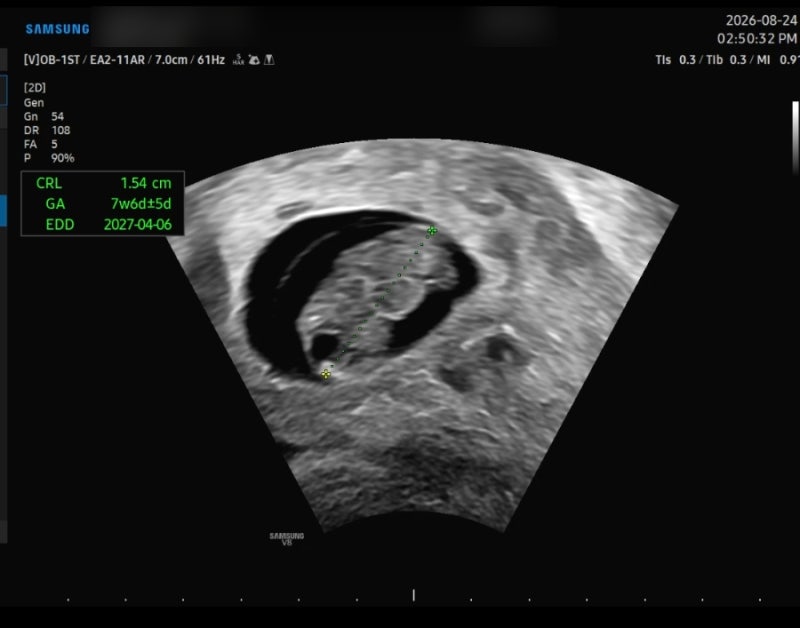Screen dimensions: 800x628
Task: Click the icon between S-HAR and trapezoid icons
Action: [254, 60]
